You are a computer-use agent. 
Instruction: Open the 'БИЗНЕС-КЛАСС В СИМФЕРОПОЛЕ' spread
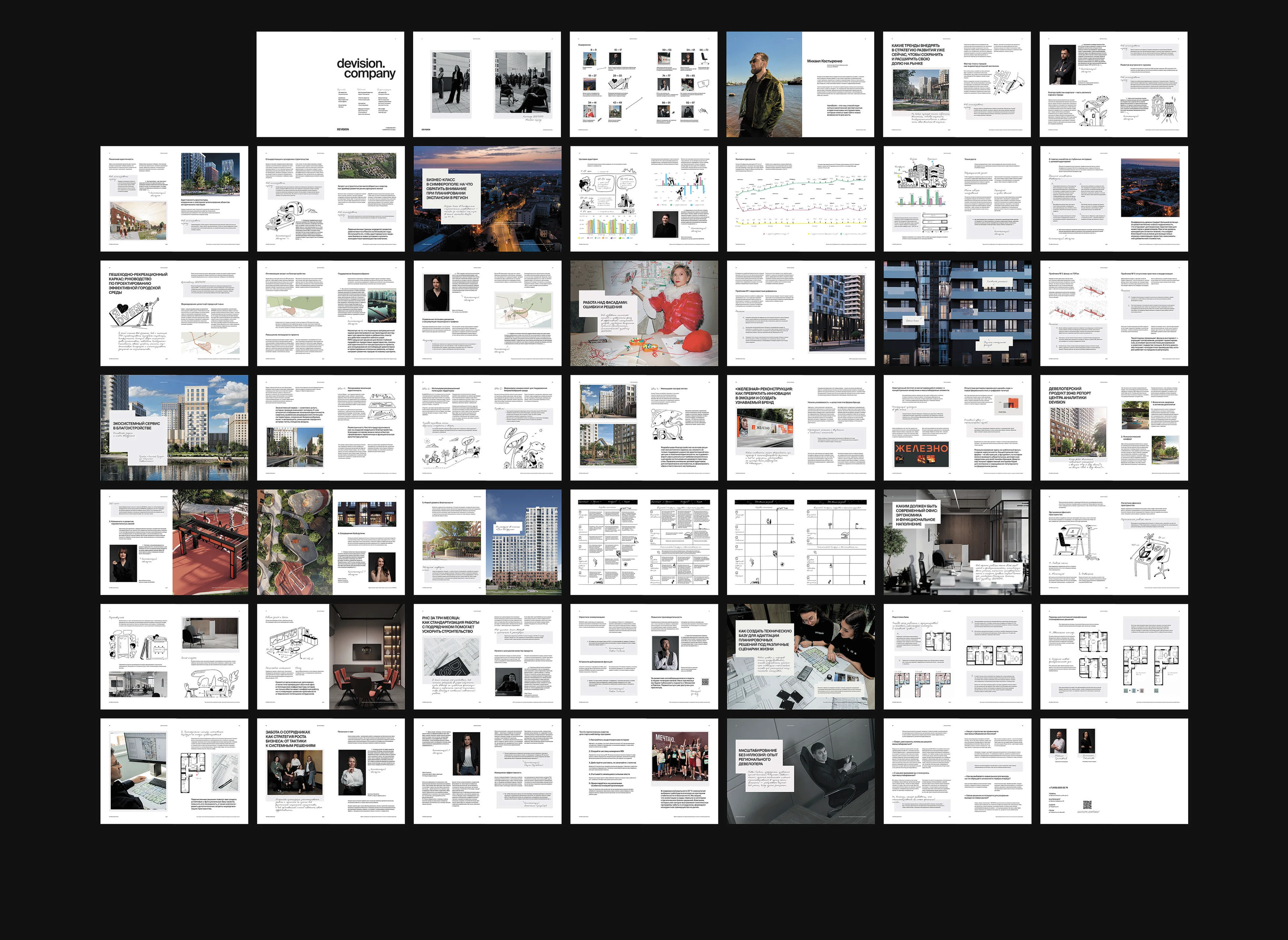487,199
